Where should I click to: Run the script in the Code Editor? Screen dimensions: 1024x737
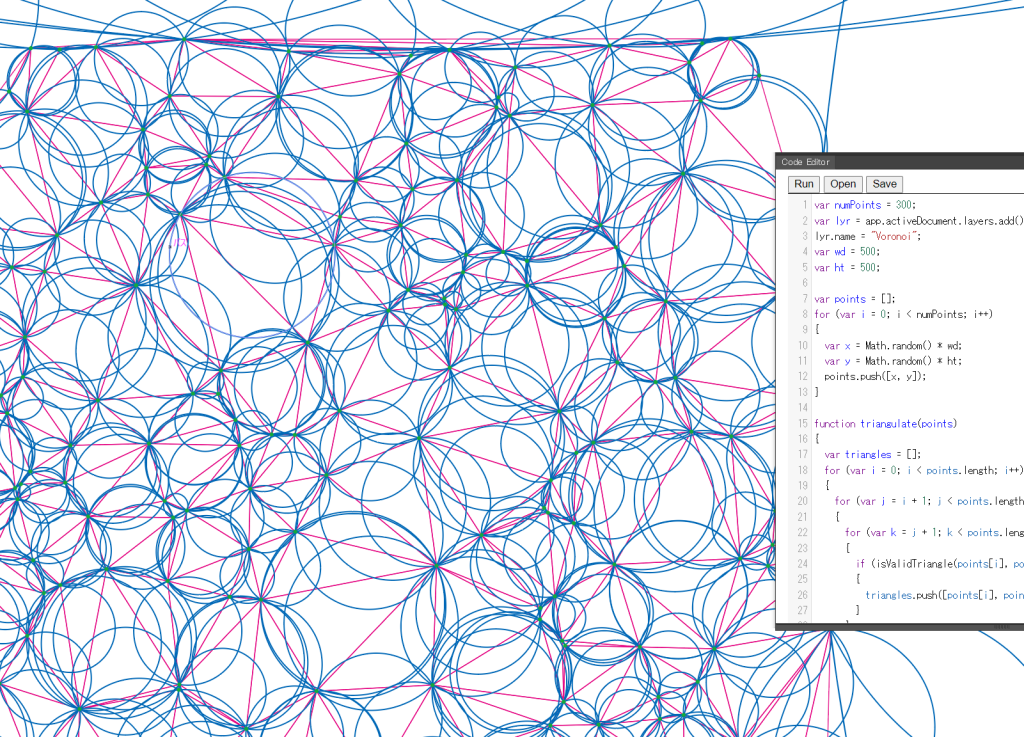pyautogui.click(x=804, y=184)
